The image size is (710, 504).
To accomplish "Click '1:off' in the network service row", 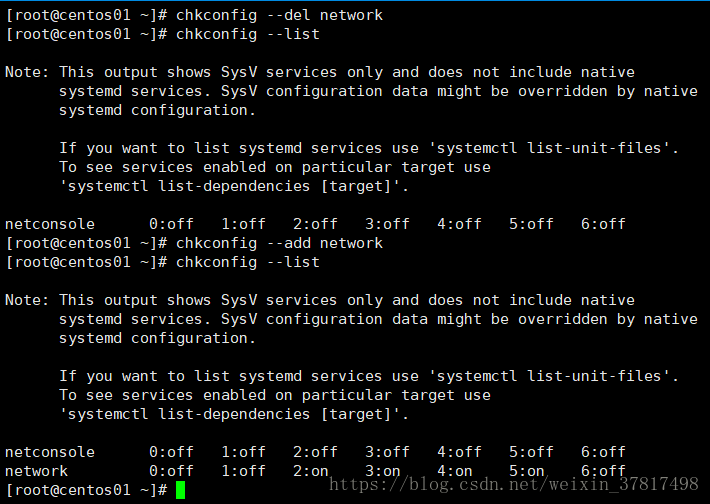I will tap(243, 471).
